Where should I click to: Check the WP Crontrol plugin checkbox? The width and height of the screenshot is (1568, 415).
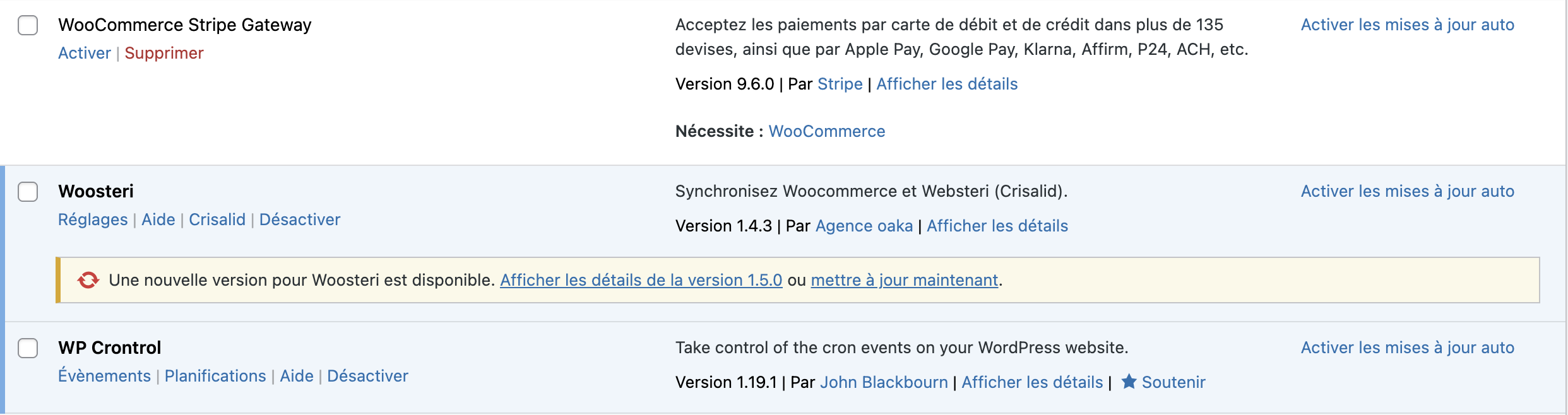pos(28,348)
